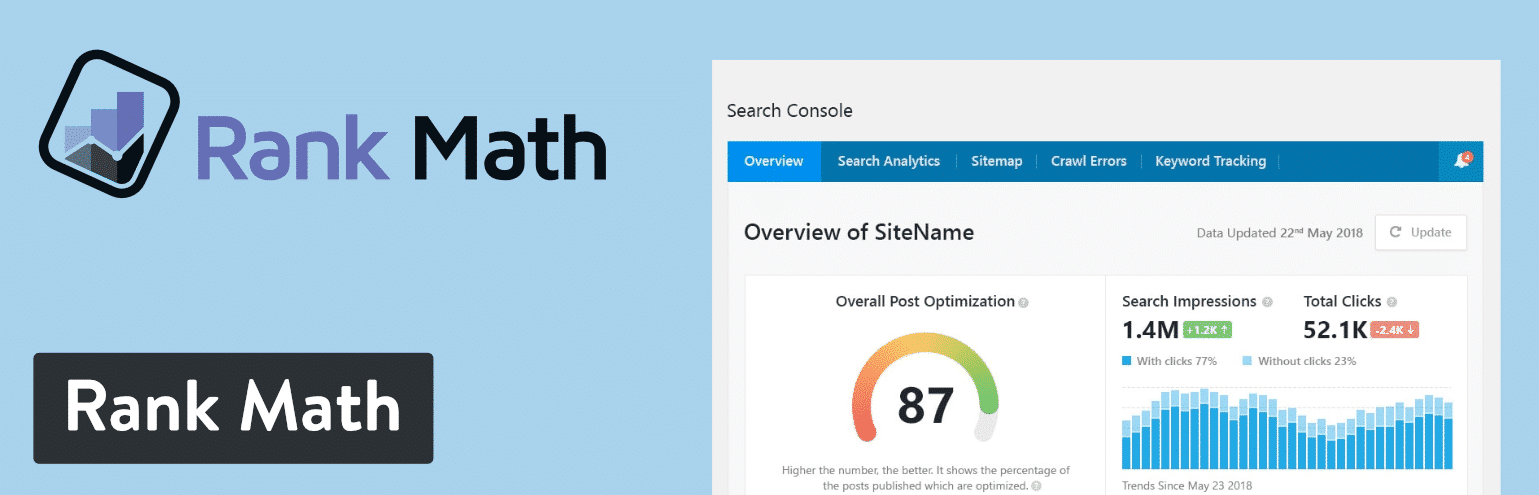Switch to the Overview tab
This screenshot has width=1539, height=495.
click(774, 161)
